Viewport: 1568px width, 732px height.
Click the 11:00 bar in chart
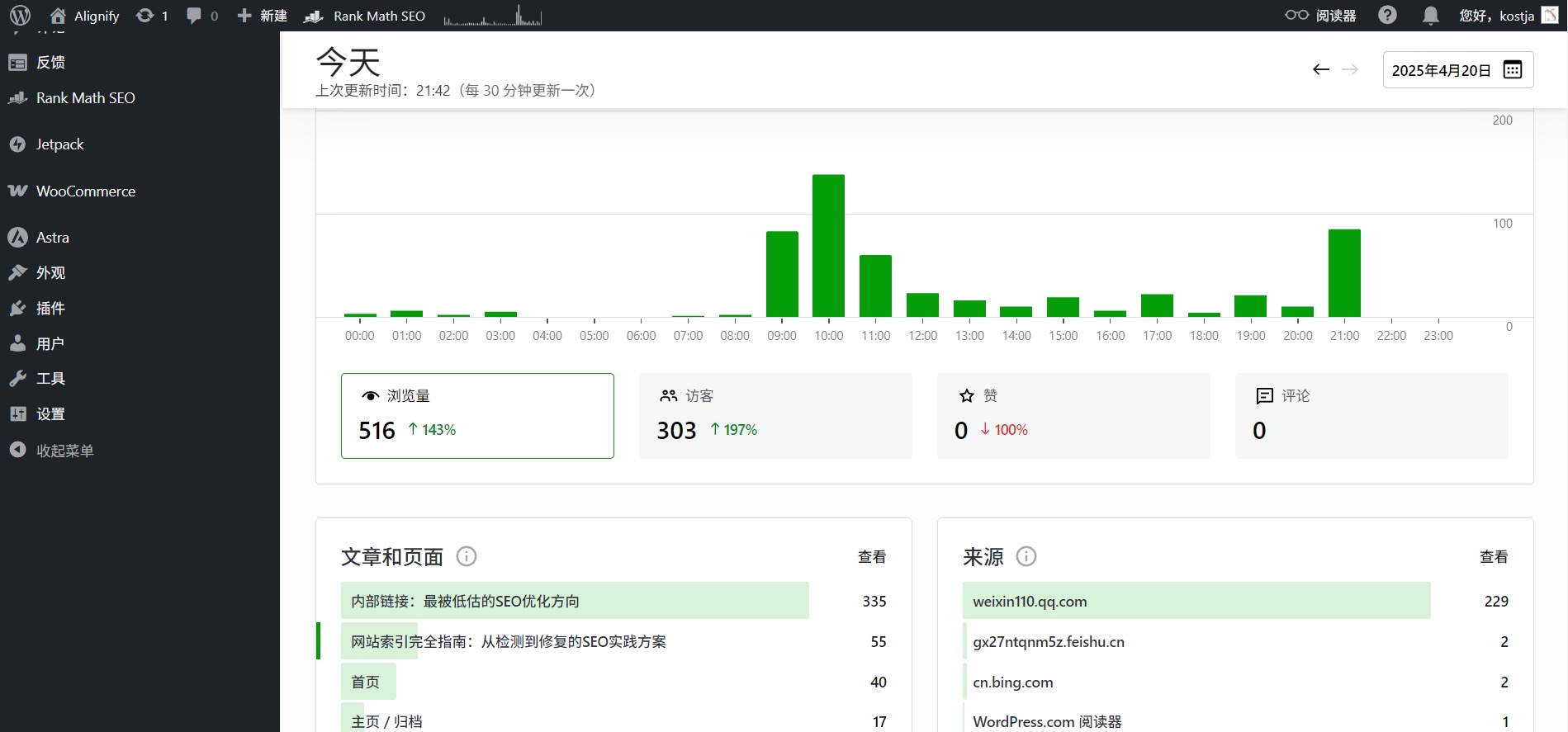click(875, 286)
